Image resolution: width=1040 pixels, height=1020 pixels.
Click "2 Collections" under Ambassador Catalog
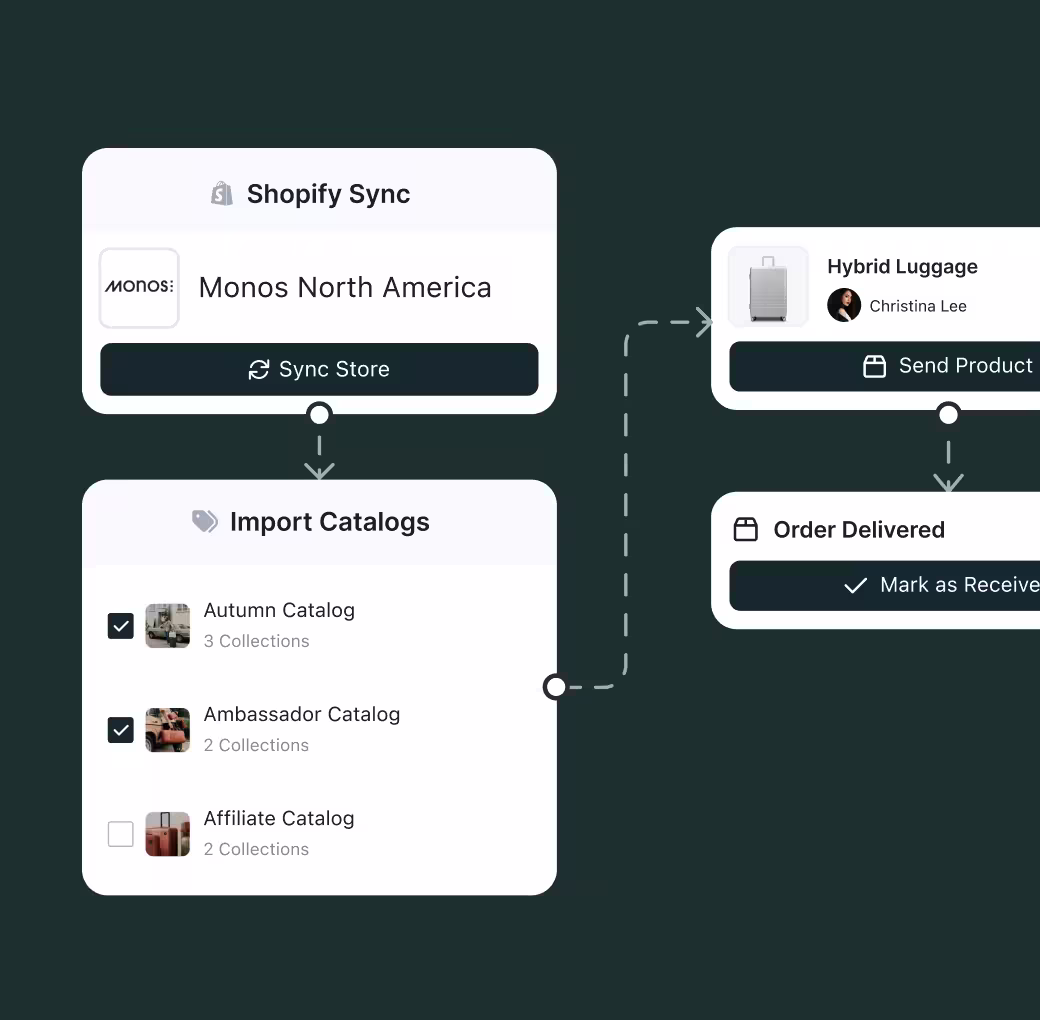pyautogui.click(x=257, y=745)
